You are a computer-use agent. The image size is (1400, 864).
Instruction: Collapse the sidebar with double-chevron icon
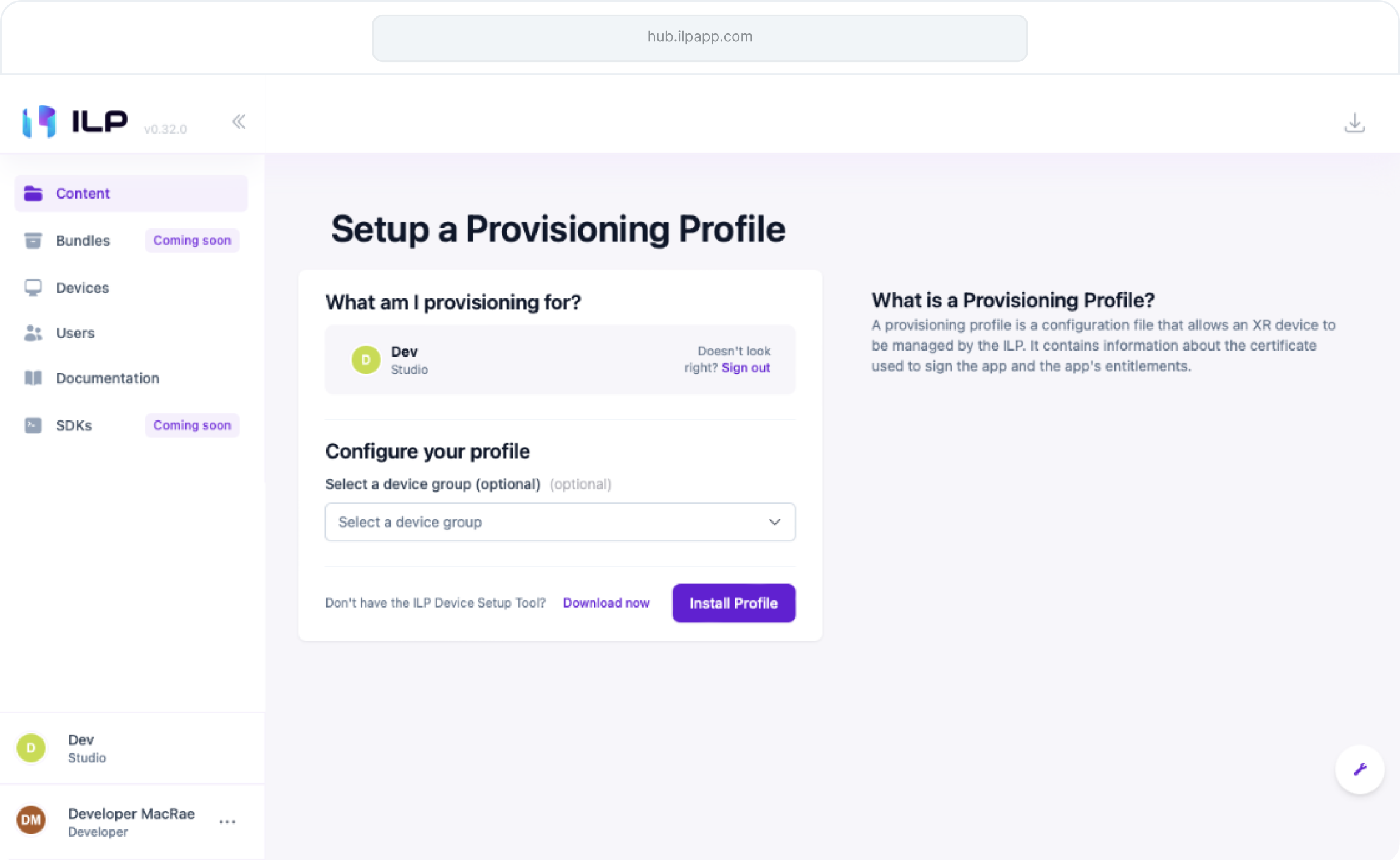tap(239, 122)
